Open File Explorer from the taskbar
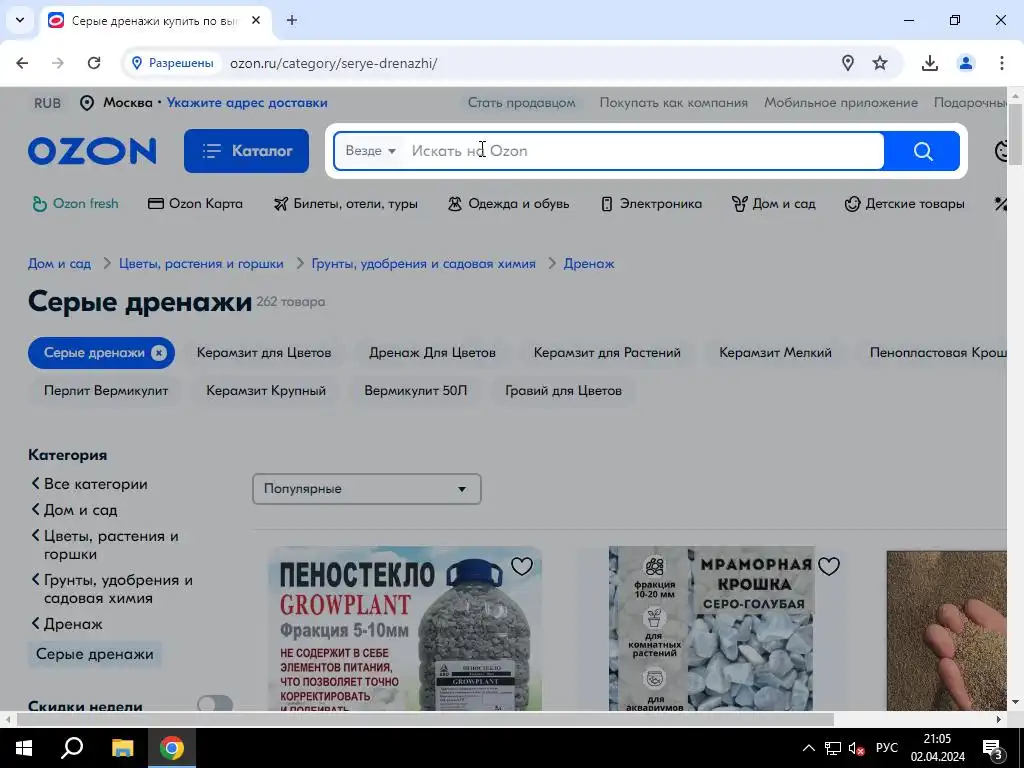 (122, 748)
